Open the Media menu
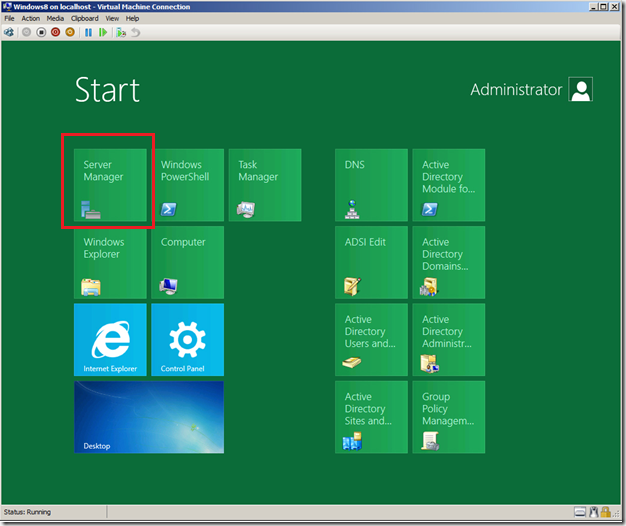This screenshot has width=626, height=526. click(x=55, y=18)
